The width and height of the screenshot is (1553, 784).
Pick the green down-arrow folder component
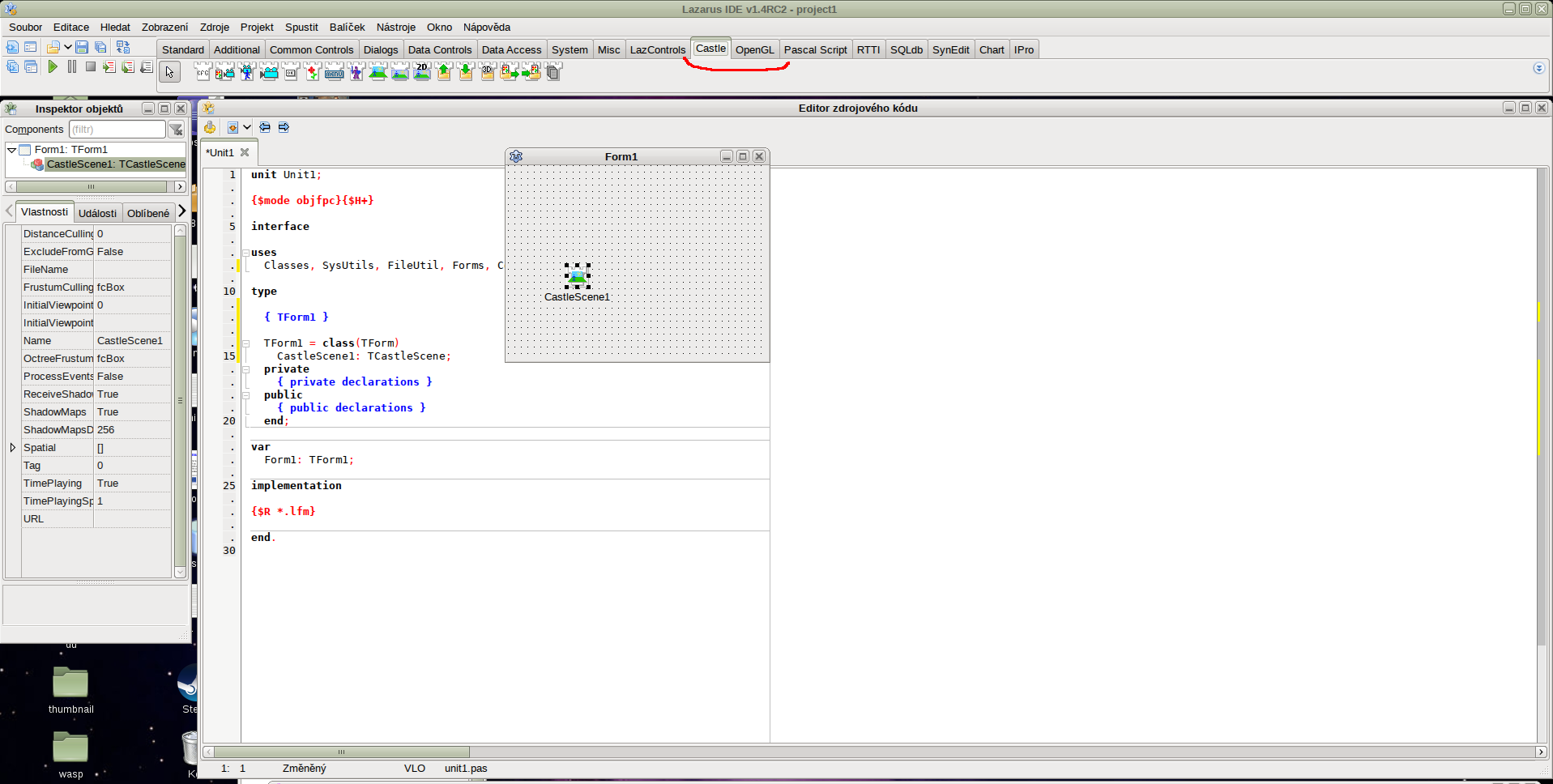pos(465,72)
